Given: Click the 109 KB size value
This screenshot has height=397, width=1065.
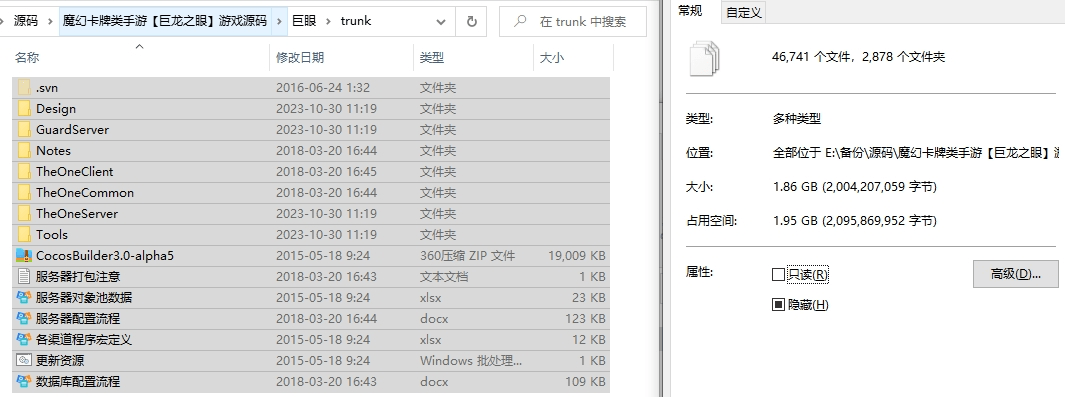Looking at the screenshot, I should point(585,382).
